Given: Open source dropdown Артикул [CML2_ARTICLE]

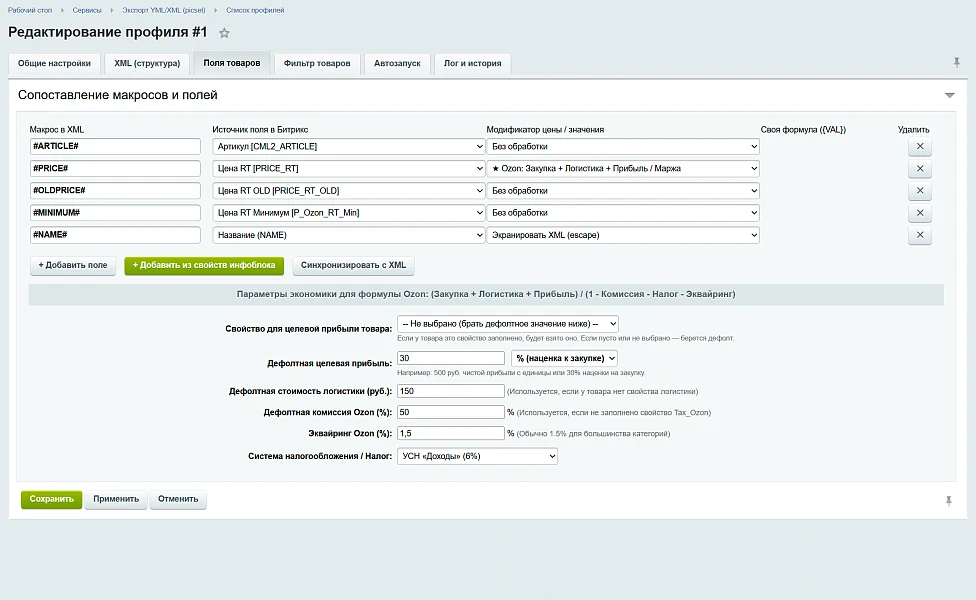Looking at the screenshot, I should pos(349,146).
